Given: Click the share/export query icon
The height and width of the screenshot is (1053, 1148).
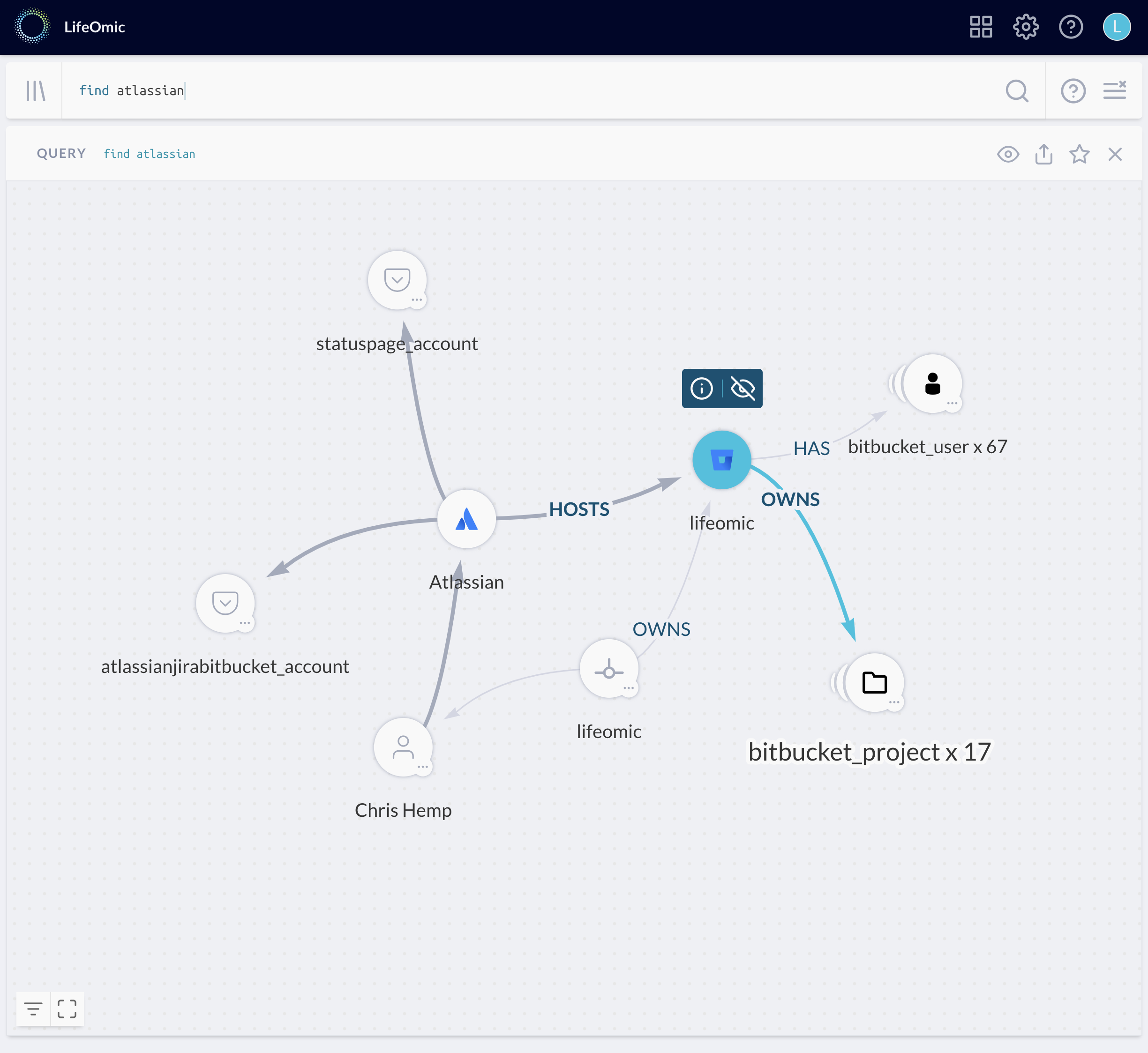Looking at the screenshot, I should pos(1043,154).
